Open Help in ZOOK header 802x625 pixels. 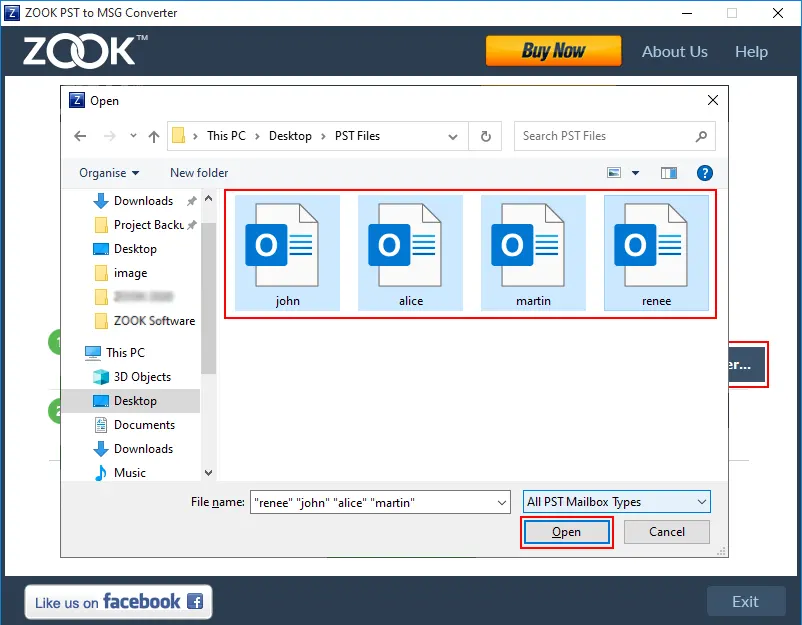[x=751, y=52]
